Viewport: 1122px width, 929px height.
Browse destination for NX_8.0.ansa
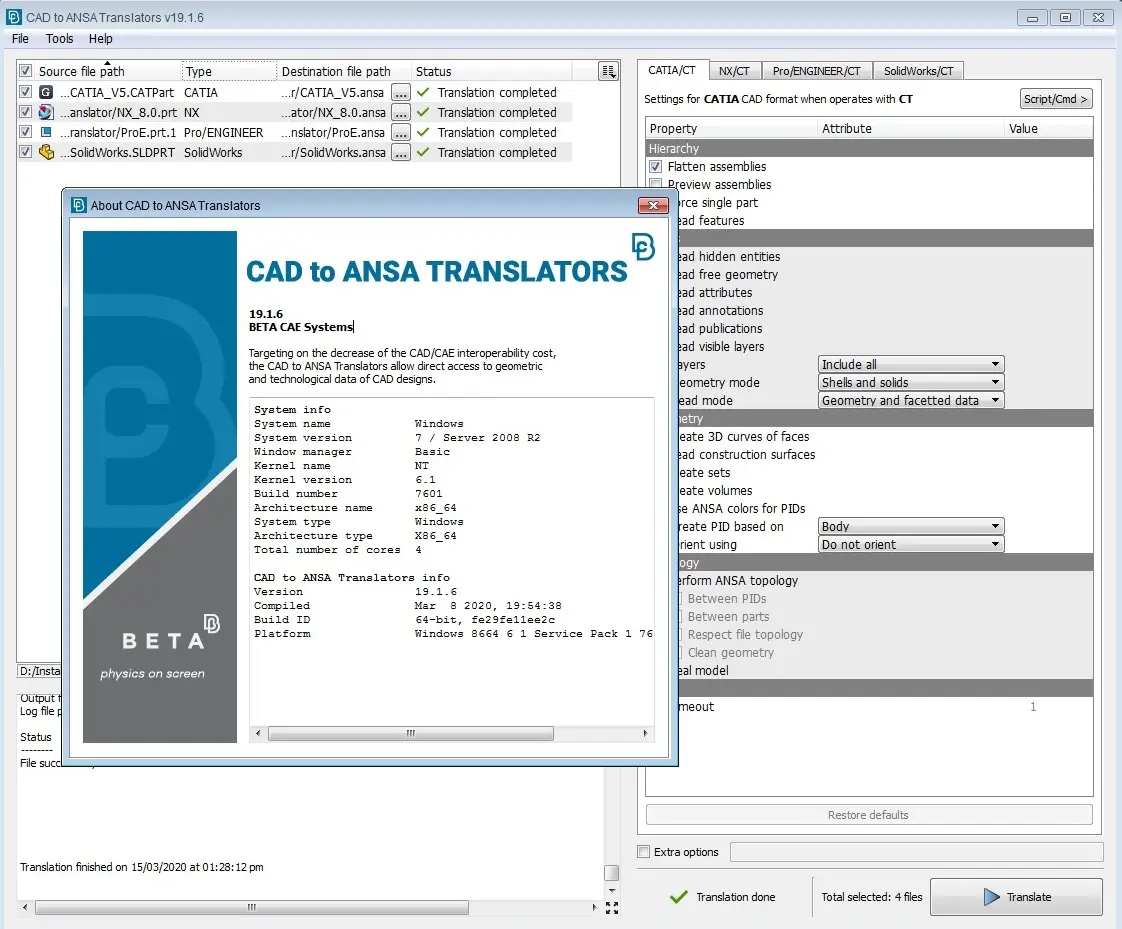coord(401,112)
